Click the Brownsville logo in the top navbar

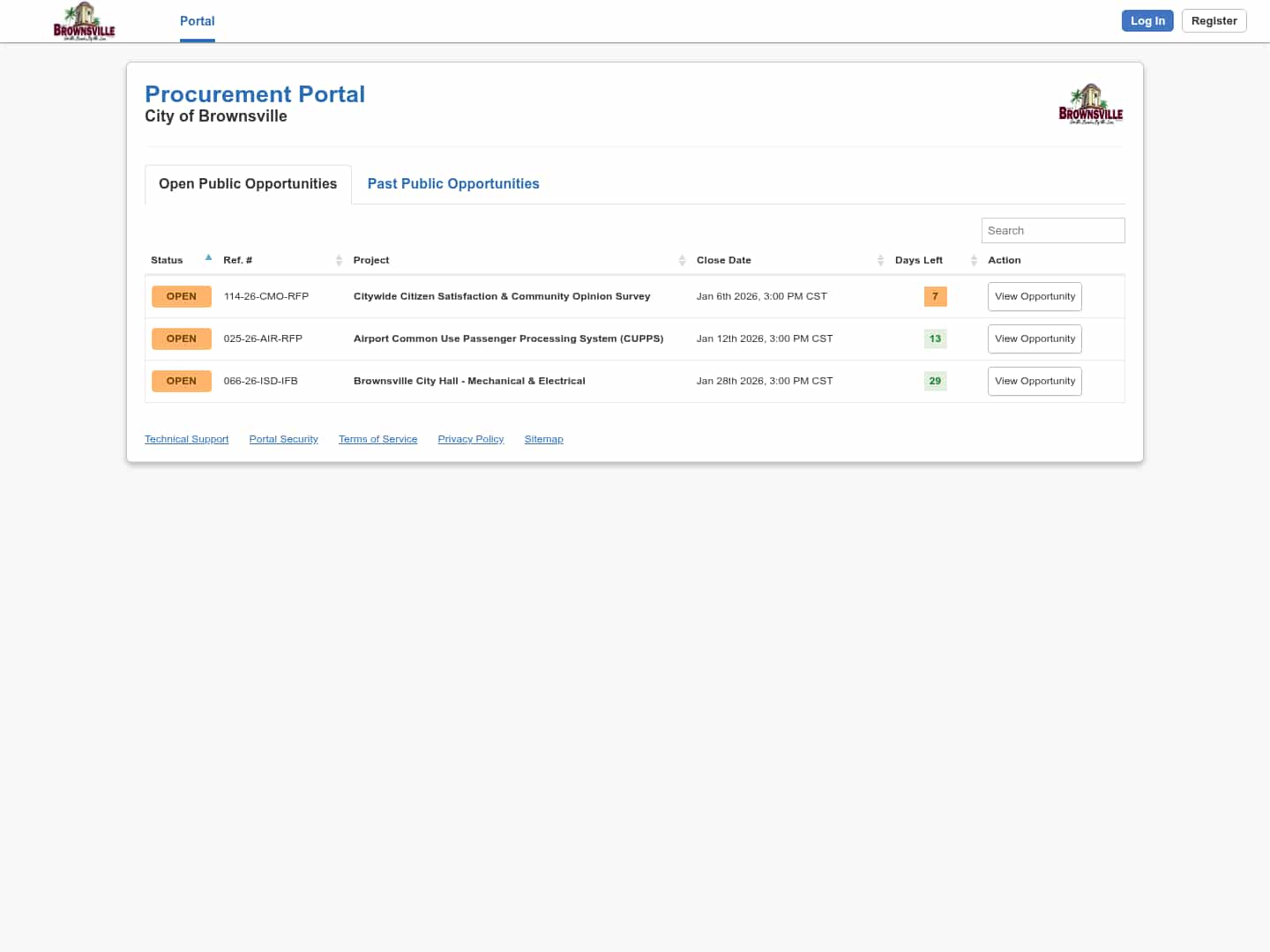(84, 21)
